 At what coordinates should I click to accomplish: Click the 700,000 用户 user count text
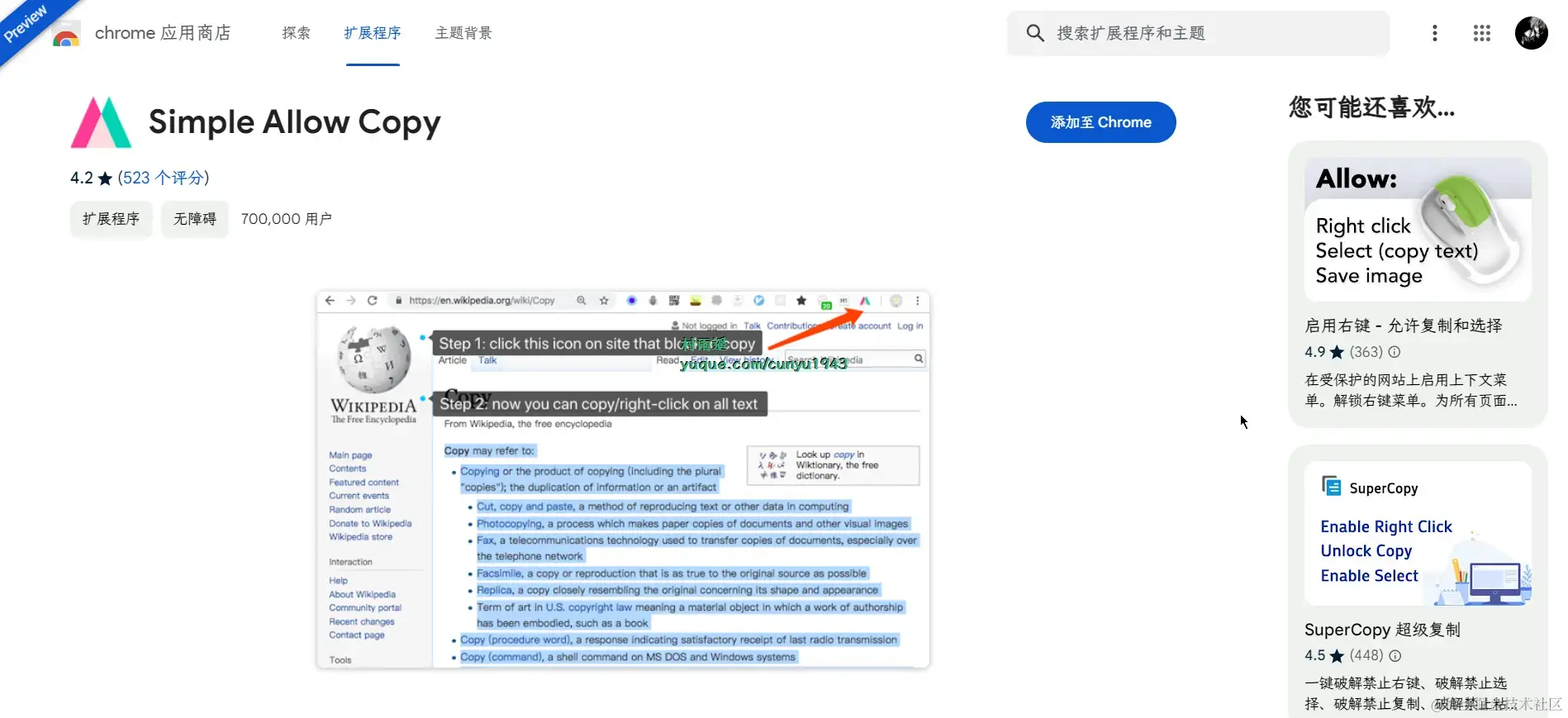tap(286, 219)
